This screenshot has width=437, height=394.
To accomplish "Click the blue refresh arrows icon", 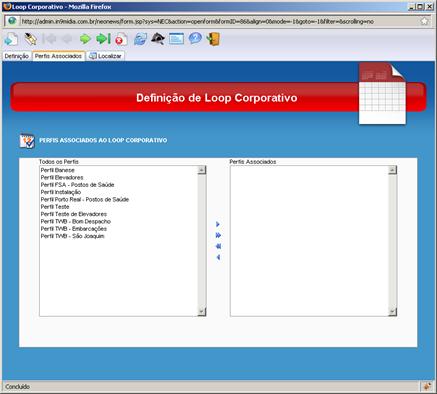I will (x=140, y=39).
